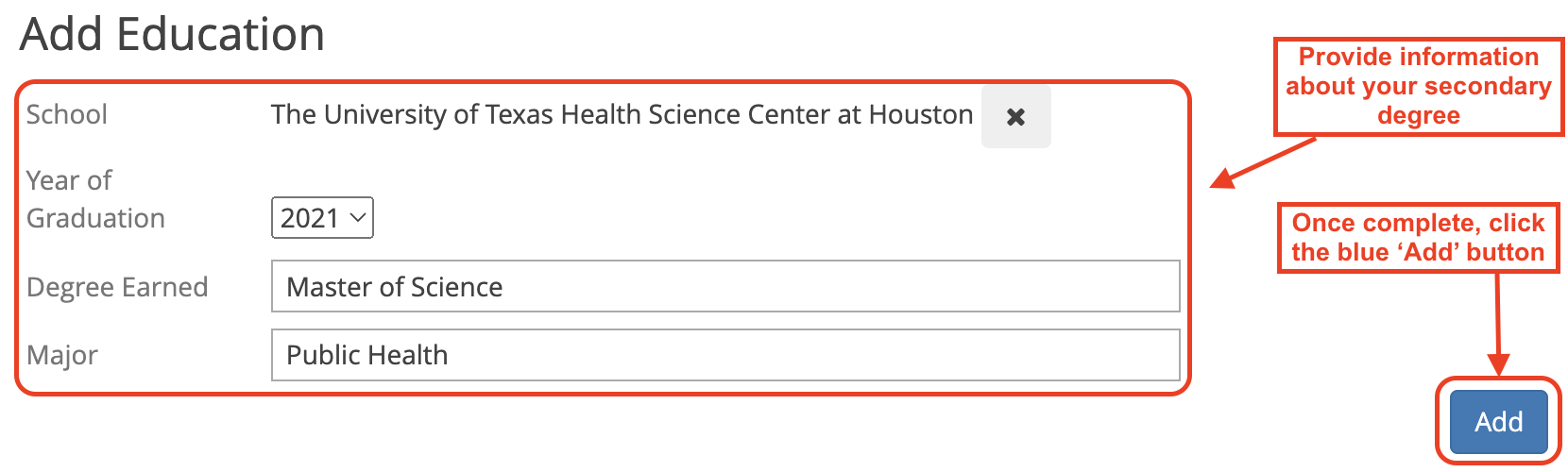This screenshot has height=472, width=1568.
Task: Click the word 'Houston' in the school name
Action: tap(920, 114)
